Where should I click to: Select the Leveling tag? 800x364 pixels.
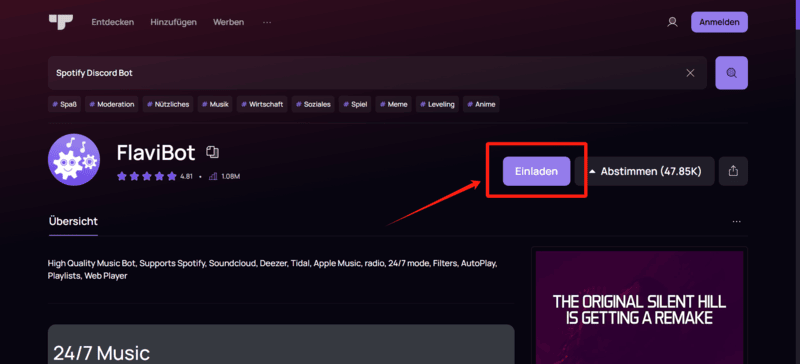tap(437, 104)
